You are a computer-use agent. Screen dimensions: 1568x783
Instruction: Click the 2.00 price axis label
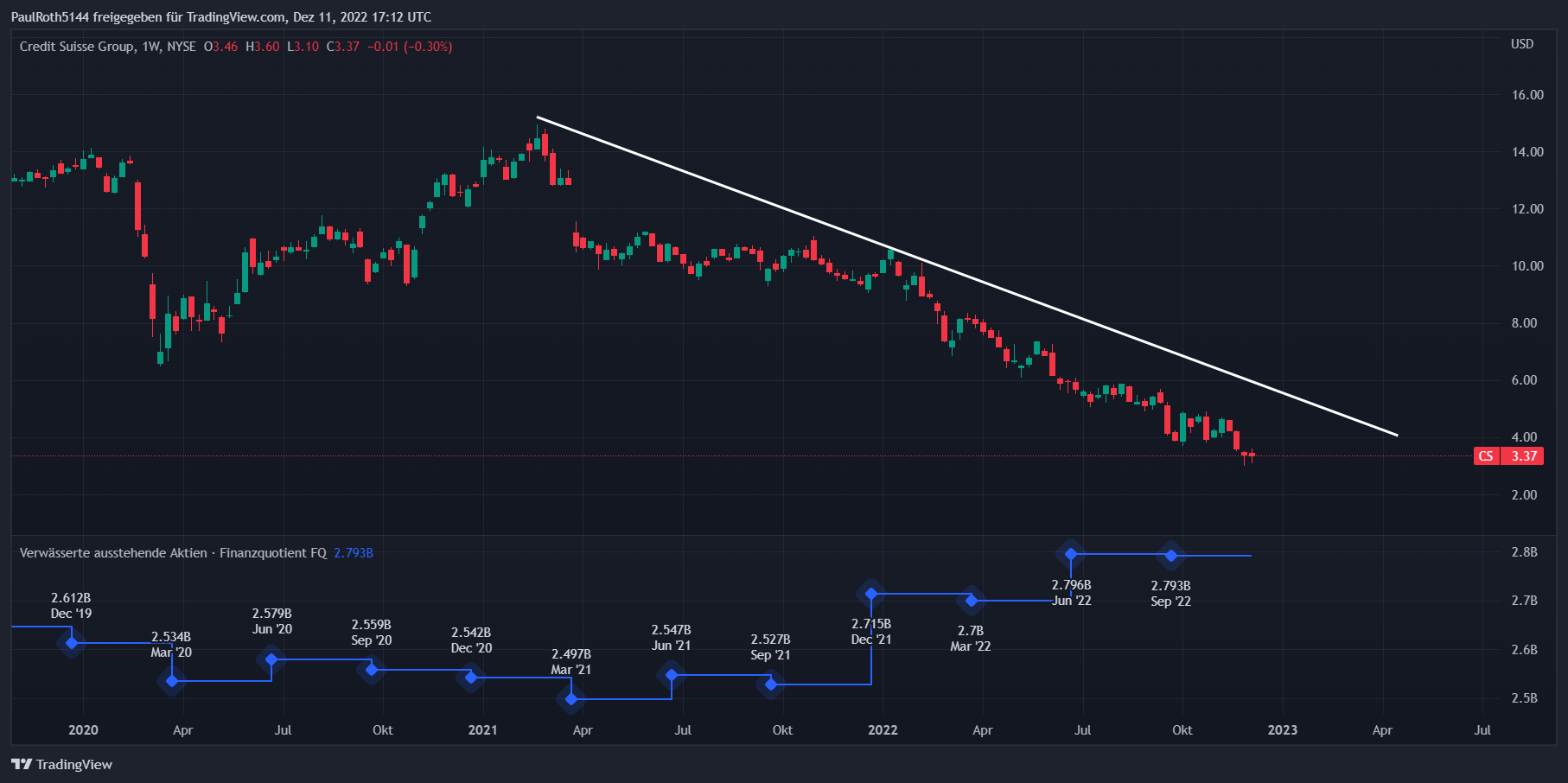1524,495
